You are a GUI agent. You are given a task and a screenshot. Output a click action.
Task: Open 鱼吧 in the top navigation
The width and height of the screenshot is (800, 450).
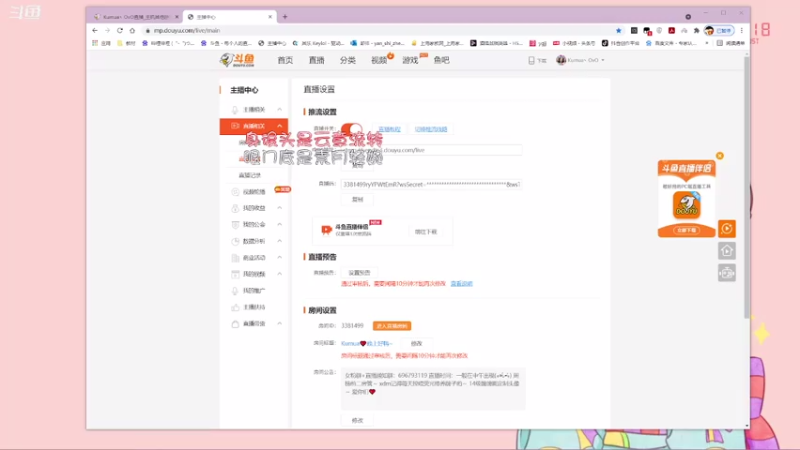coord(441,60)
